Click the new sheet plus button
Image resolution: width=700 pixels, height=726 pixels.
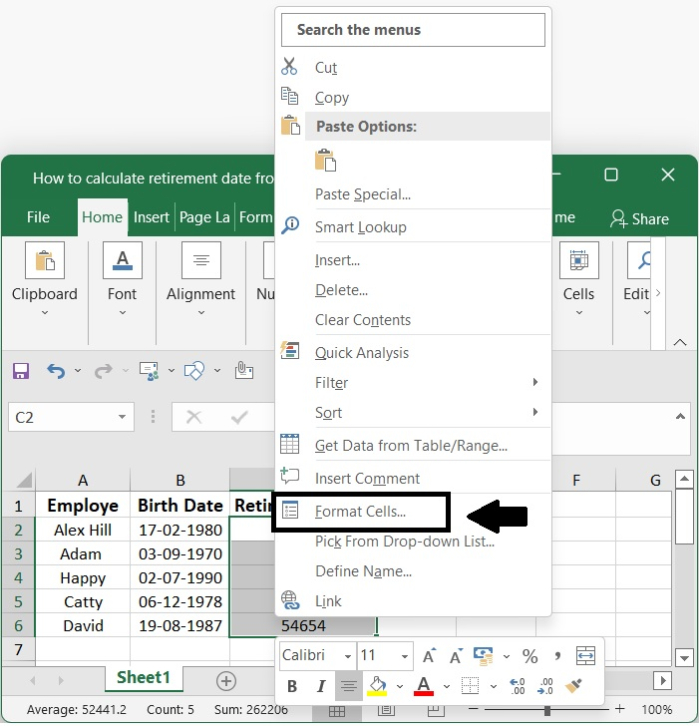[226, 681]
